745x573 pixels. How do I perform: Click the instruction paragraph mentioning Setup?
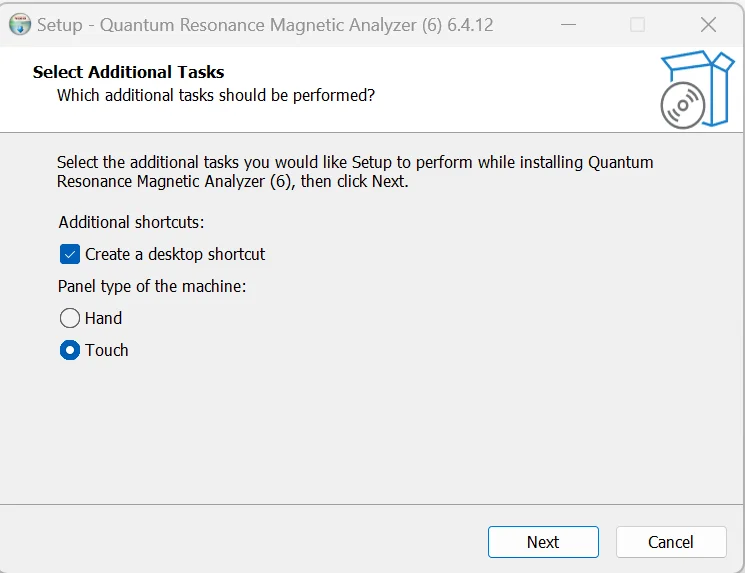[x=355, y=172]
